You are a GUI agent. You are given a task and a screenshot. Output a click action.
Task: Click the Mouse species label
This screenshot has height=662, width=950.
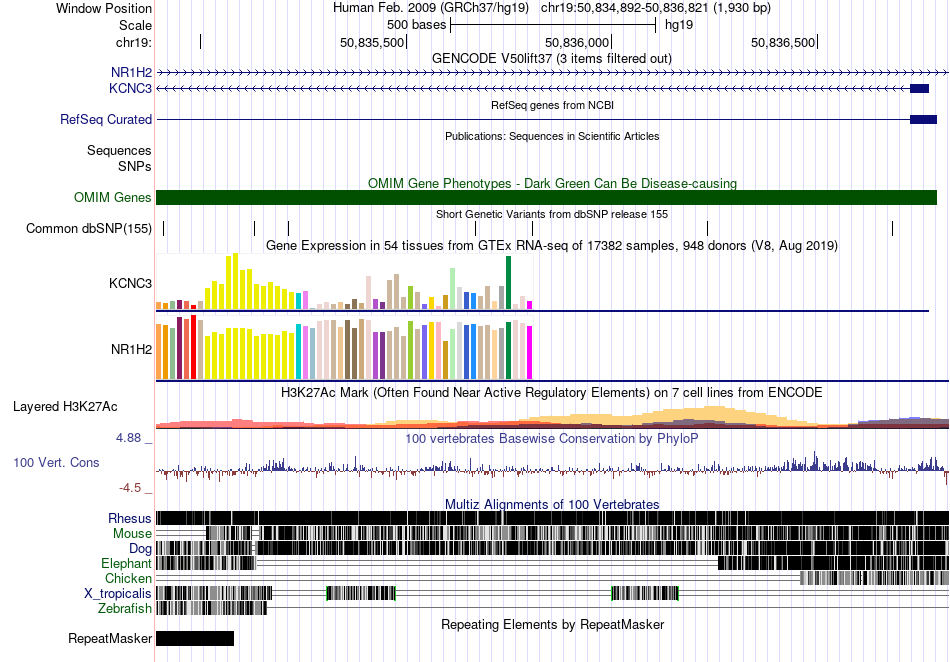pos(132,534)
